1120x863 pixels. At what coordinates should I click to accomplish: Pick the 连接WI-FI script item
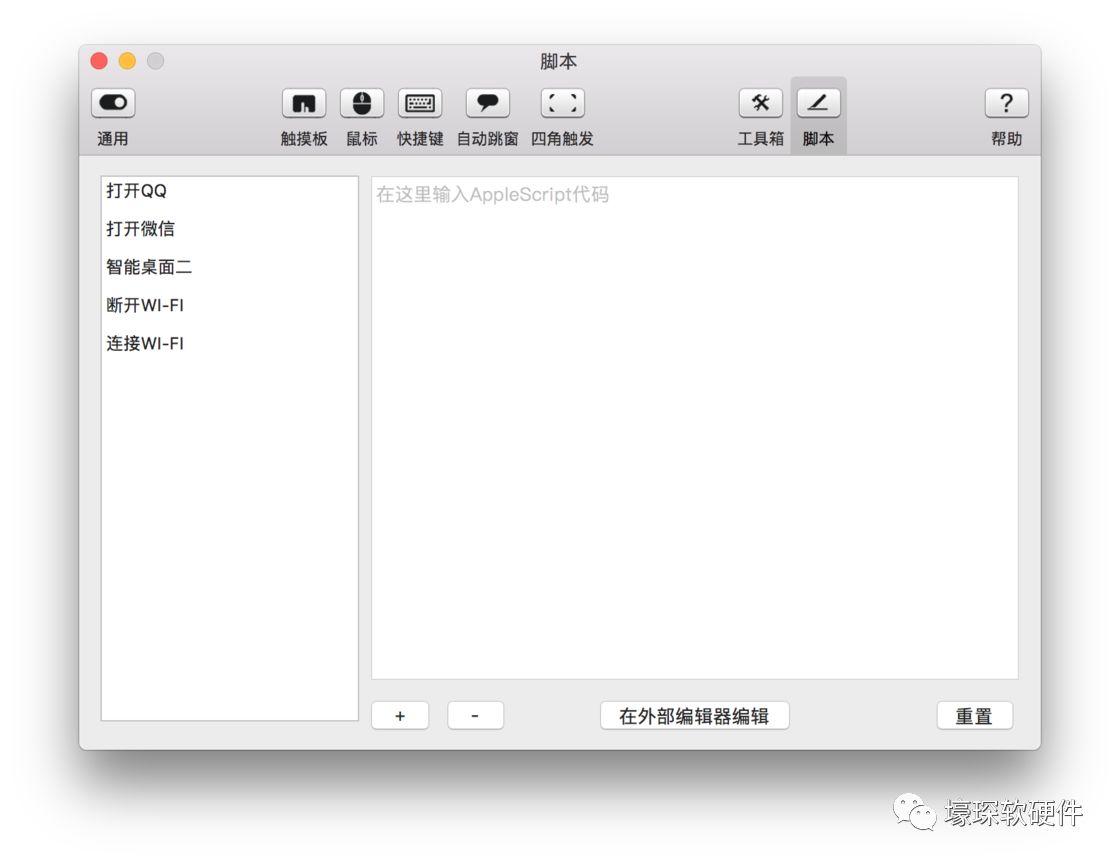click(x=145, y=343)
